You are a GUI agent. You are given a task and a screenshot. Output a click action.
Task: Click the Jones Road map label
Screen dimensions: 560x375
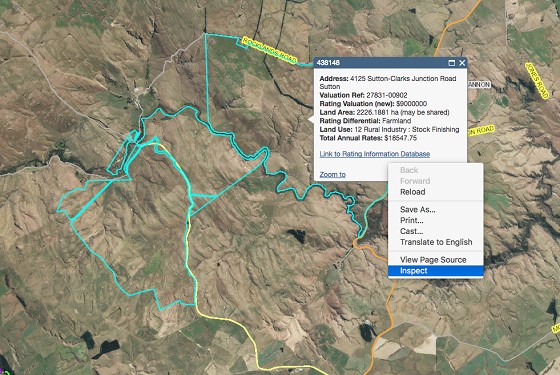point(536,81)
